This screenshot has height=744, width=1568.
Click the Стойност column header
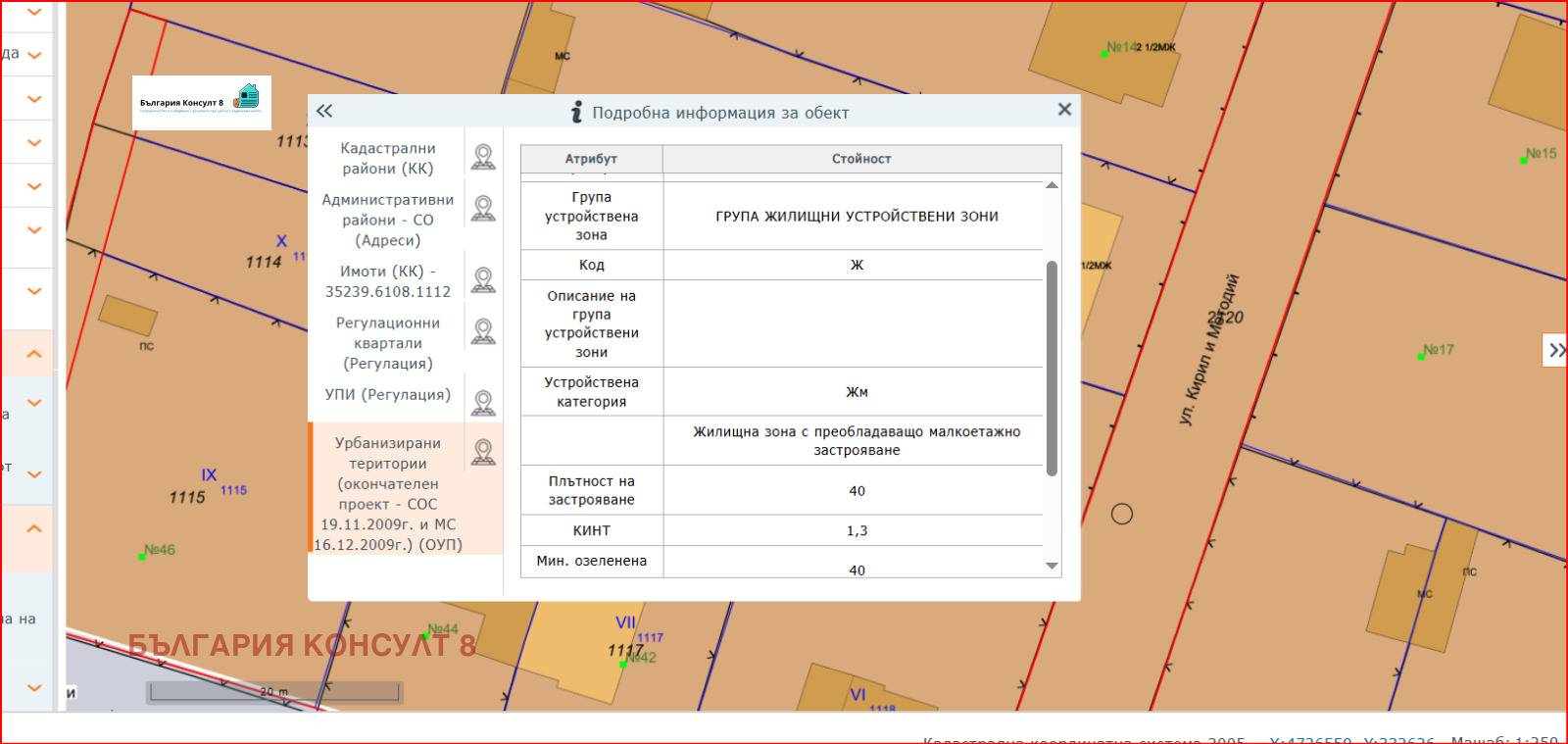861,159
